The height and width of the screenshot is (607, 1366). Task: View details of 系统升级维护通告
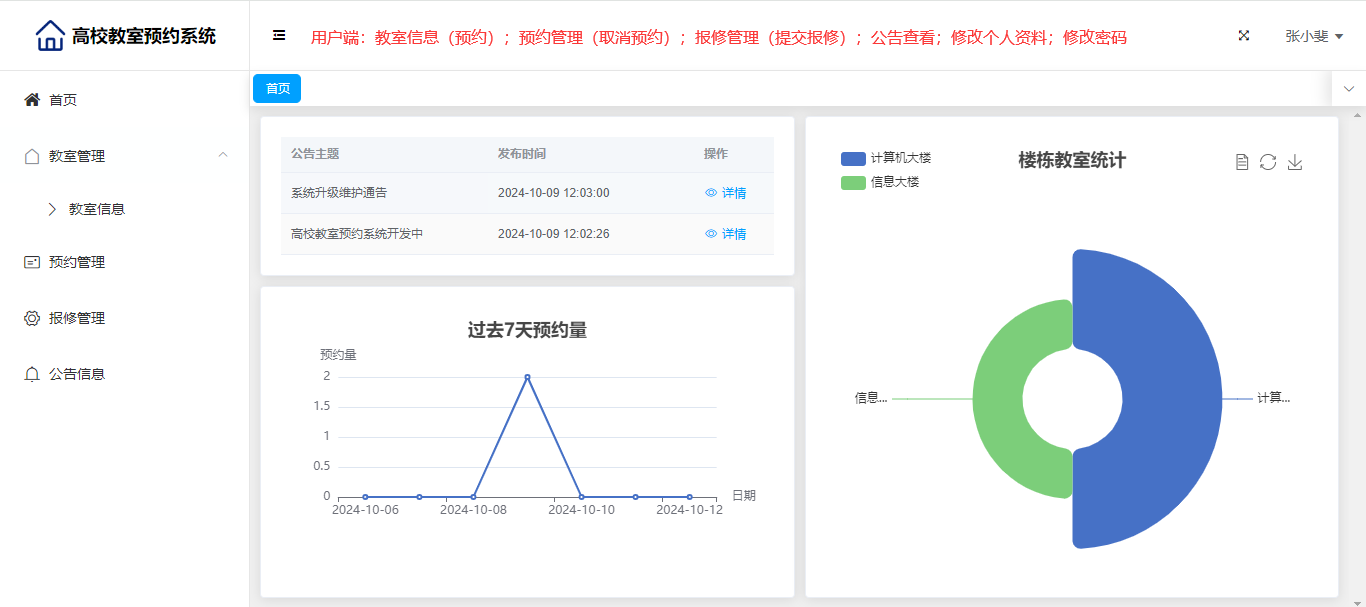click(x=726, y=193)
